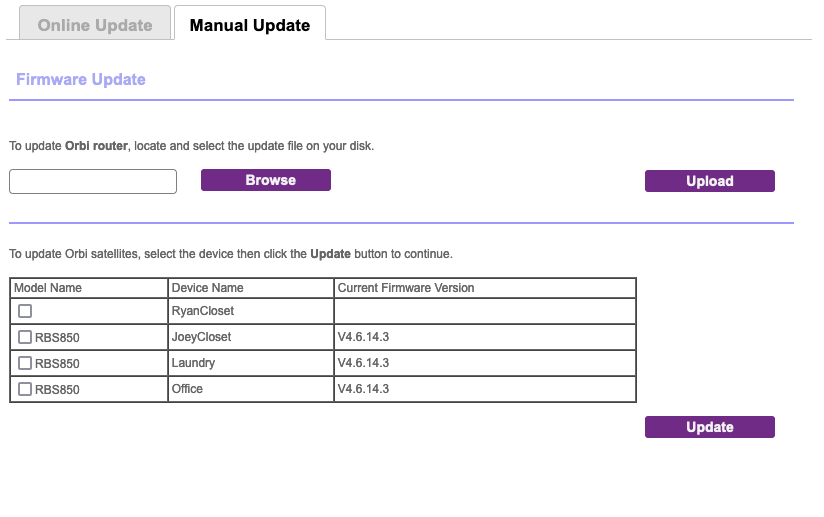Enable the Laundry satellite checkbox
Image resolution: width=824 pixels, height=517 pixels.
click(x=25, y=363)
